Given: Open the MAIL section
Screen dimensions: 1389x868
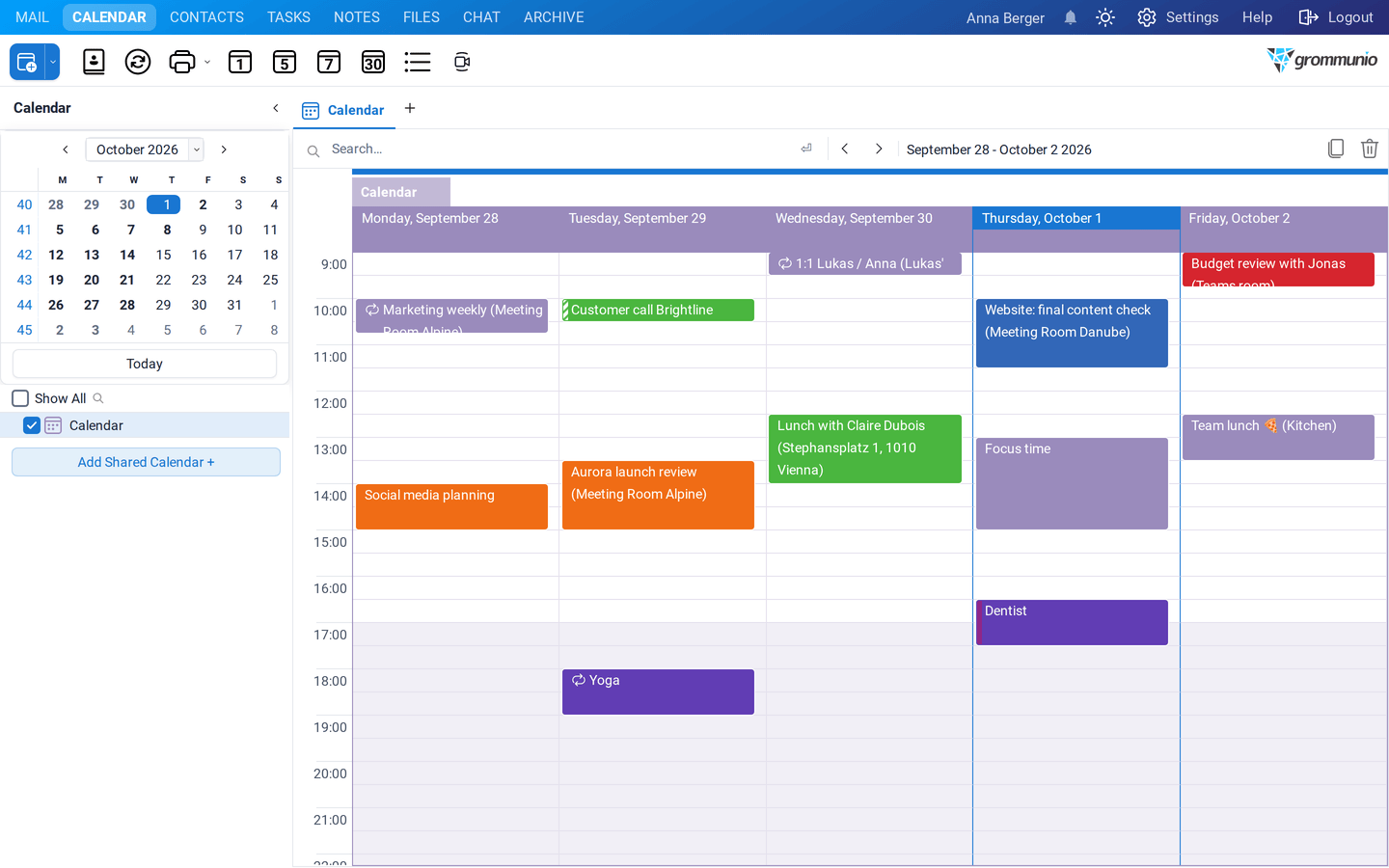Looking at the screenshot, I should [32, 17].
